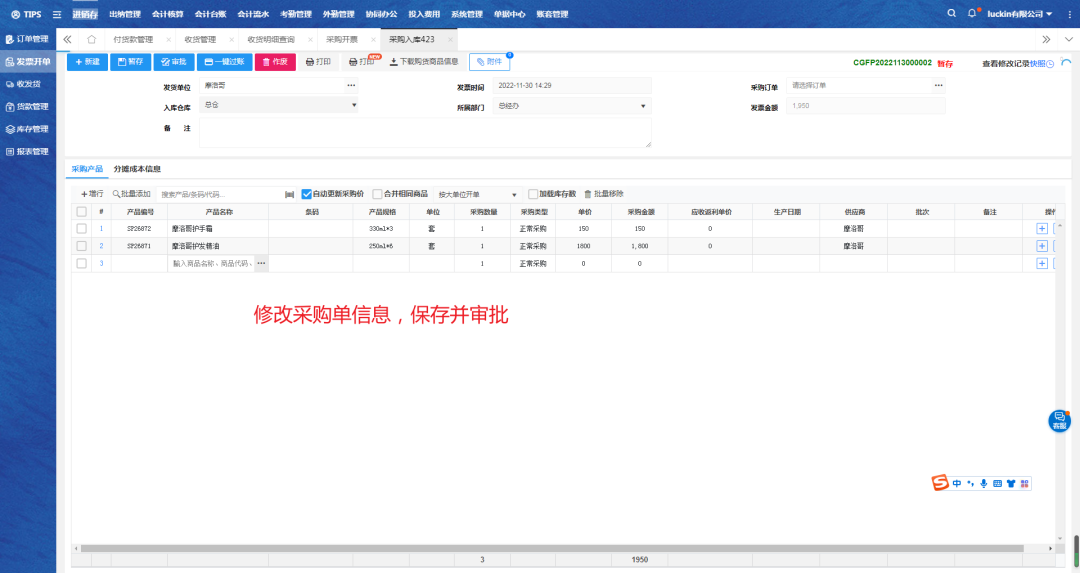Click the home icon in tab bar
Viewport: 1080px width, 573px height.
tap(91, 39)
